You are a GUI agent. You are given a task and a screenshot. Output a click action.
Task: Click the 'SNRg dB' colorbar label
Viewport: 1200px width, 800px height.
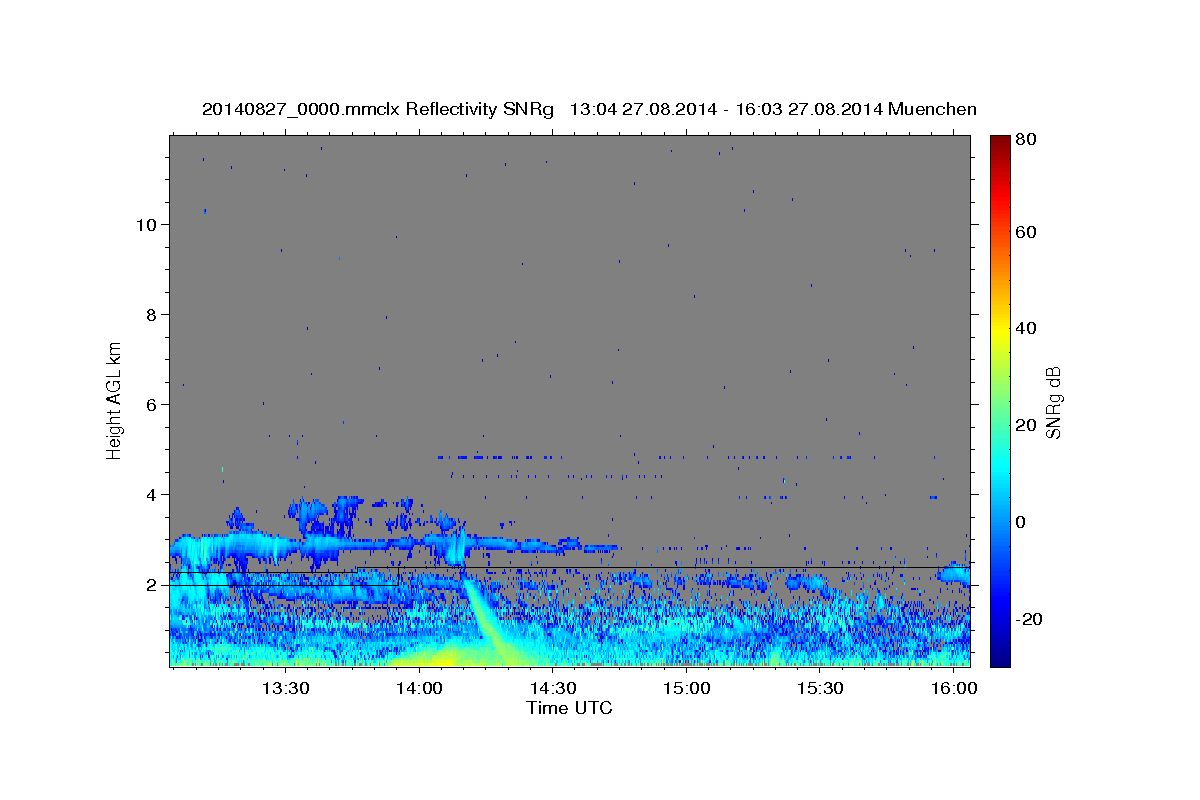[x=1053, y=402]
